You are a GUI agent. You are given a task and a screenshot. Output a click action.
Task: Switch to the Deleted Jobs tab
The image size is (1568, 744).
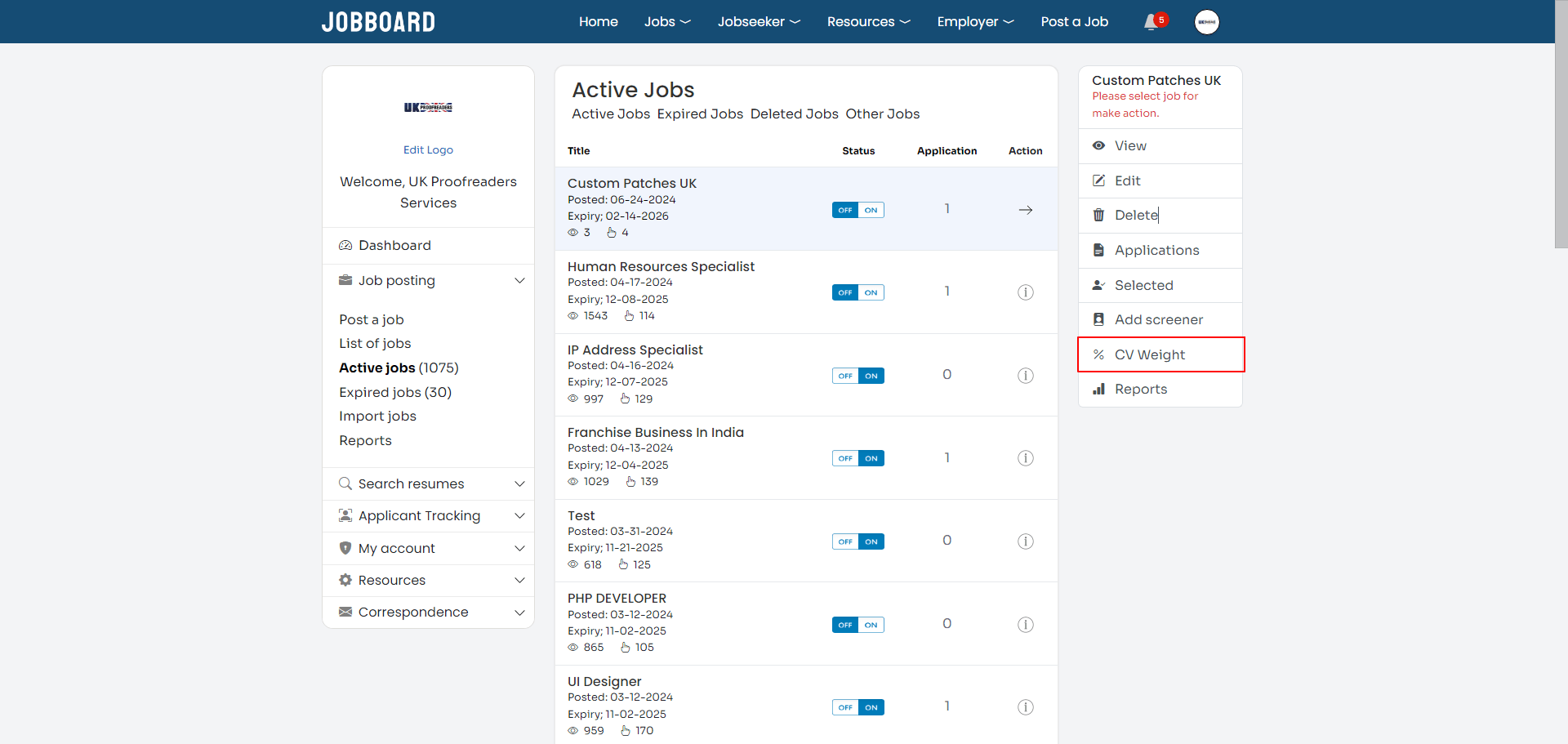click(794, 114)
